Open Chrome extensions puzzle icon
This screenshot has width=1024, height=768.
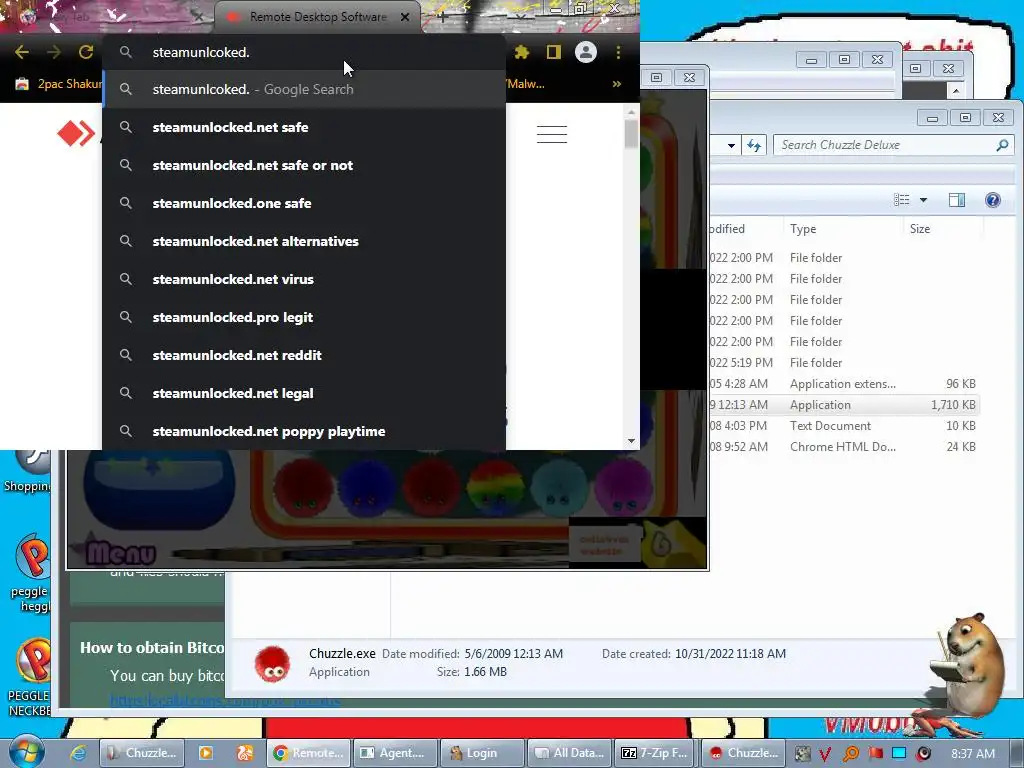(x=521, y=52)
